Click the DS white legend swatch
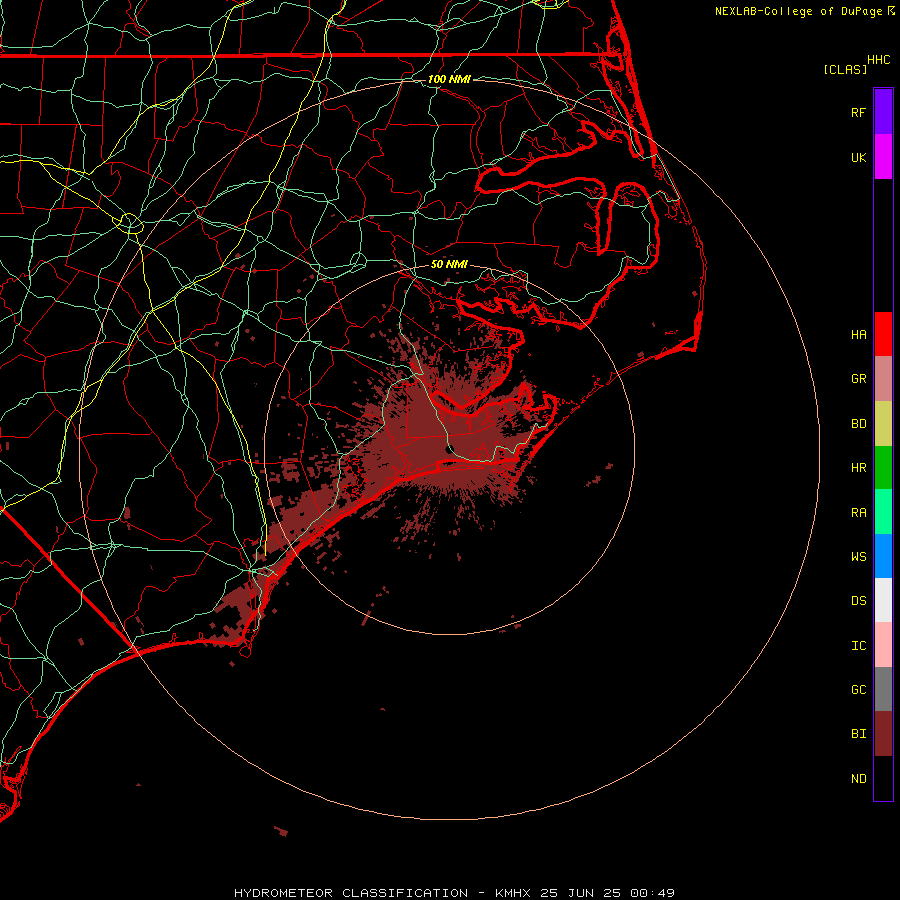 pyautogui.click(x=883, y=600)
